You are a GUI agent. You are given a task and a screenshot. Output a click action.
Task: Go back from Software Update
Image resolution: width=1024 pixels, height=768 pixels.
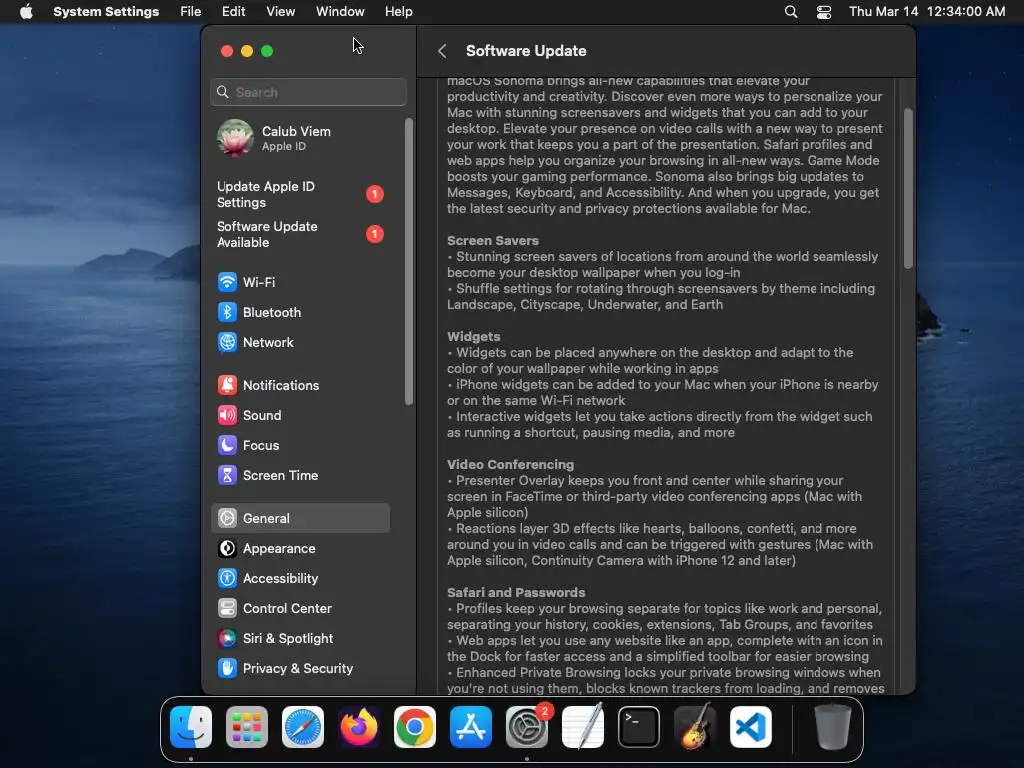click(442, 51)
